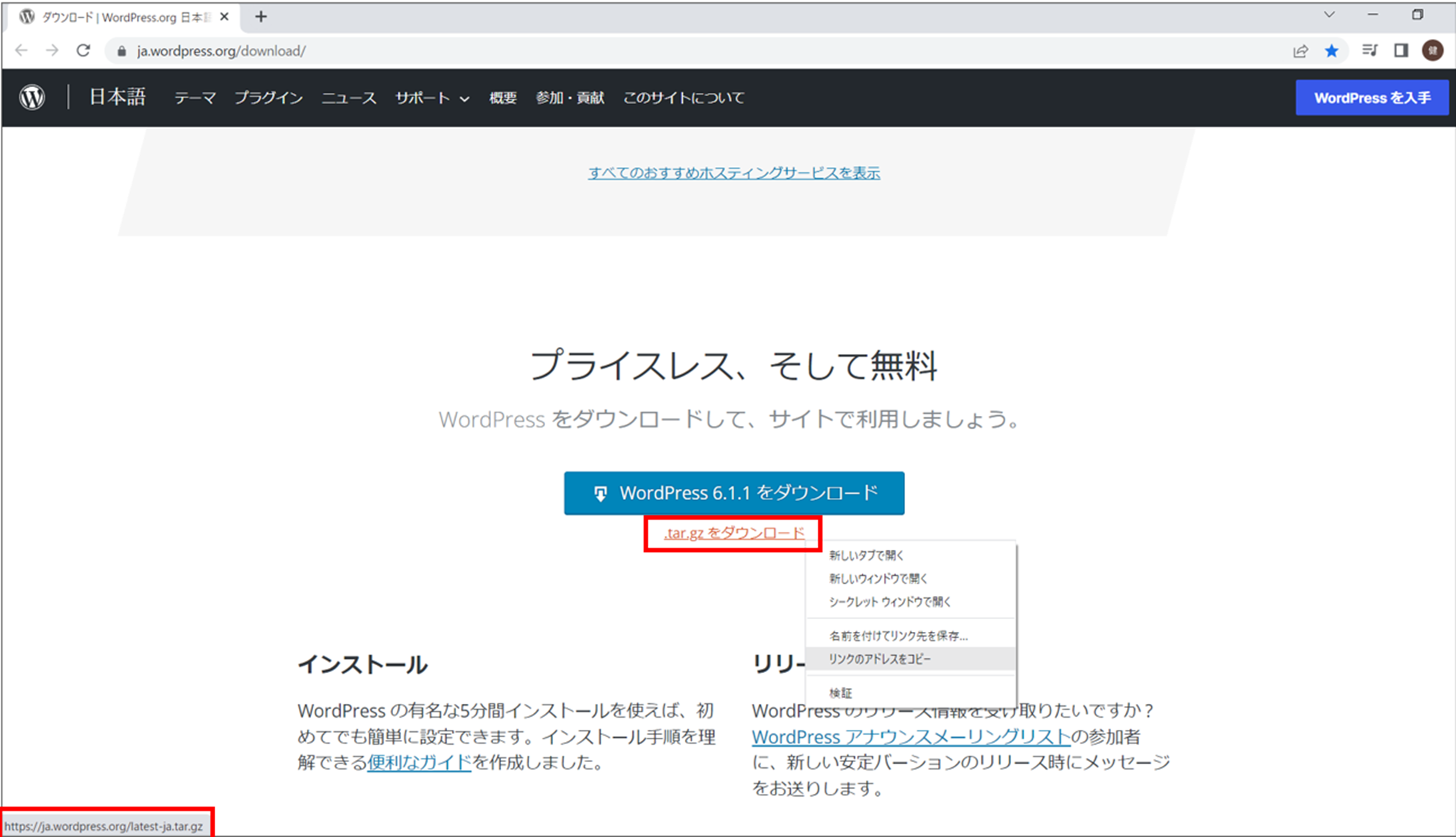This screenshot has height=837, width=1456.
Task: Go back with the back arrow
Action: pos(22,50)
